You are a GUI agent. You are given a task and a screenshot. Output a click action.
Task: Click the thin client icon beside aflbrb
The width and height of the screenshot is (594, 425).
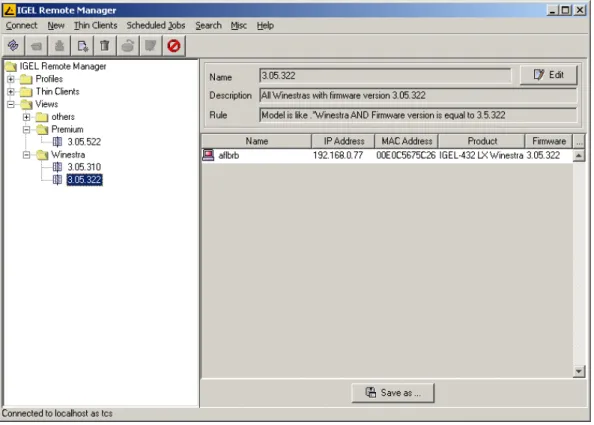[208, 155]
